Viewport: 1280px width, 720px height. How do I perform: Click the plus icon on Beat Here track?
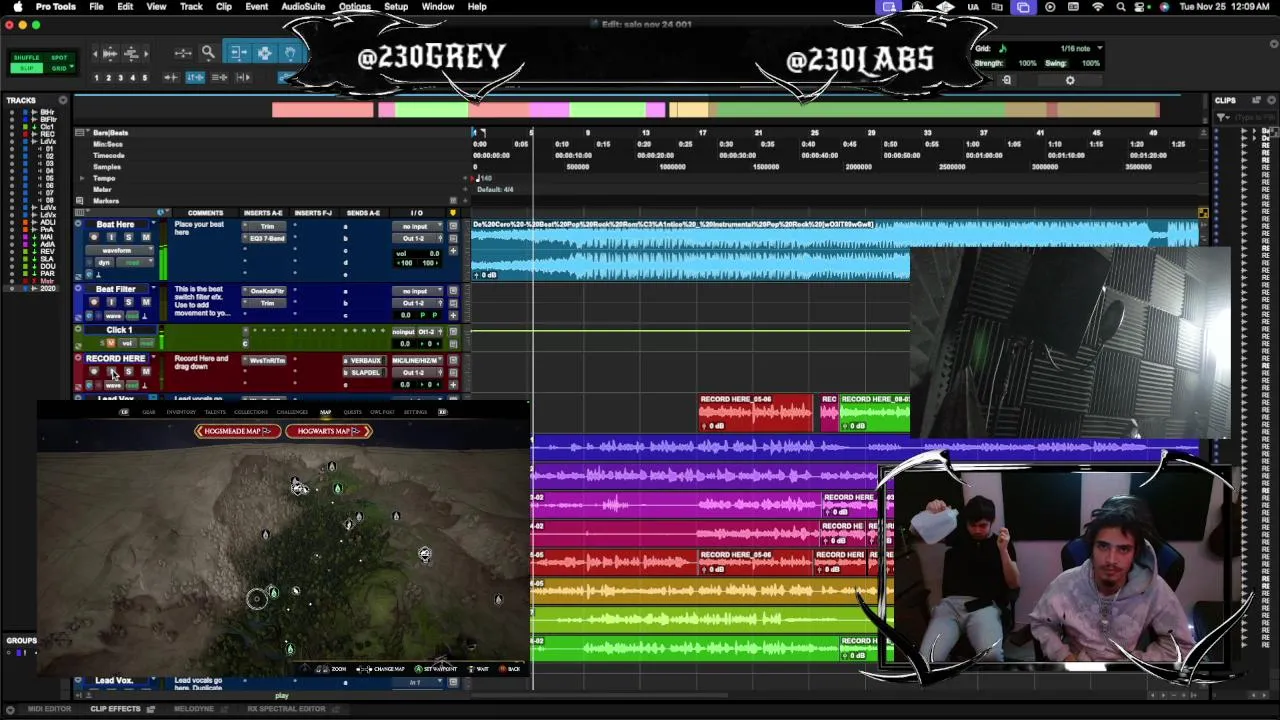[x=453, y=251]
